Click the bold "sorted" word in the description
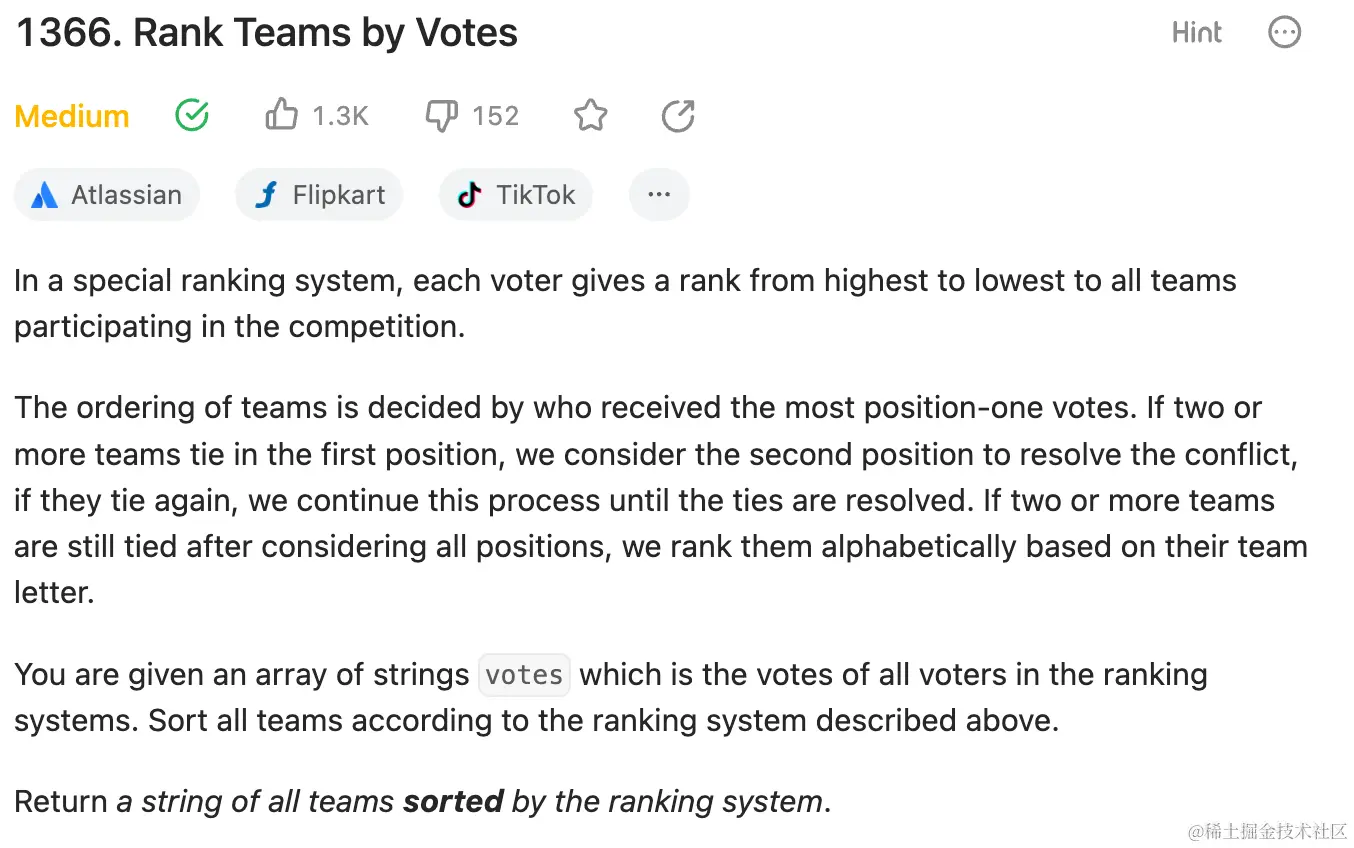This screenshot has height=848, width=1354. 453,801
